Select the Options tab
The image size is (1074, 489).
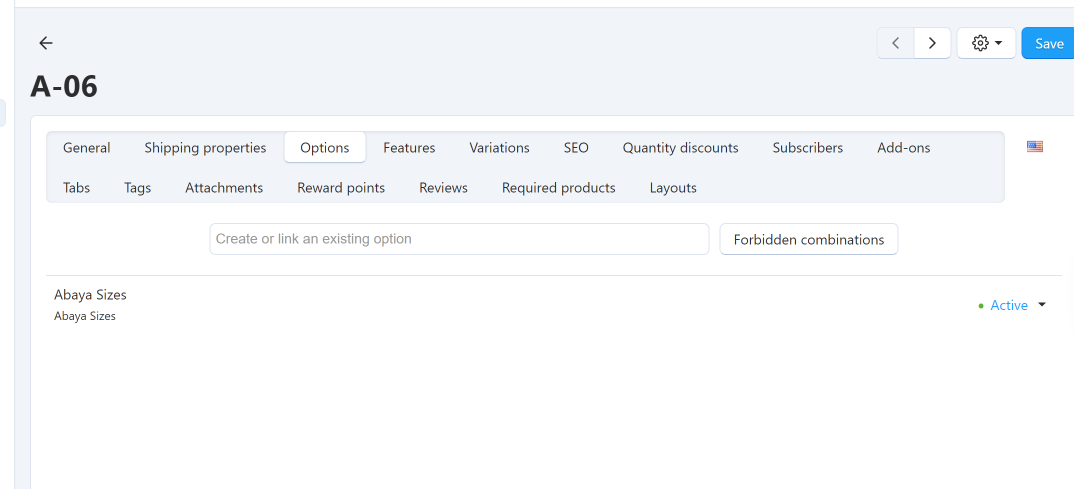[x=325, y=148]
